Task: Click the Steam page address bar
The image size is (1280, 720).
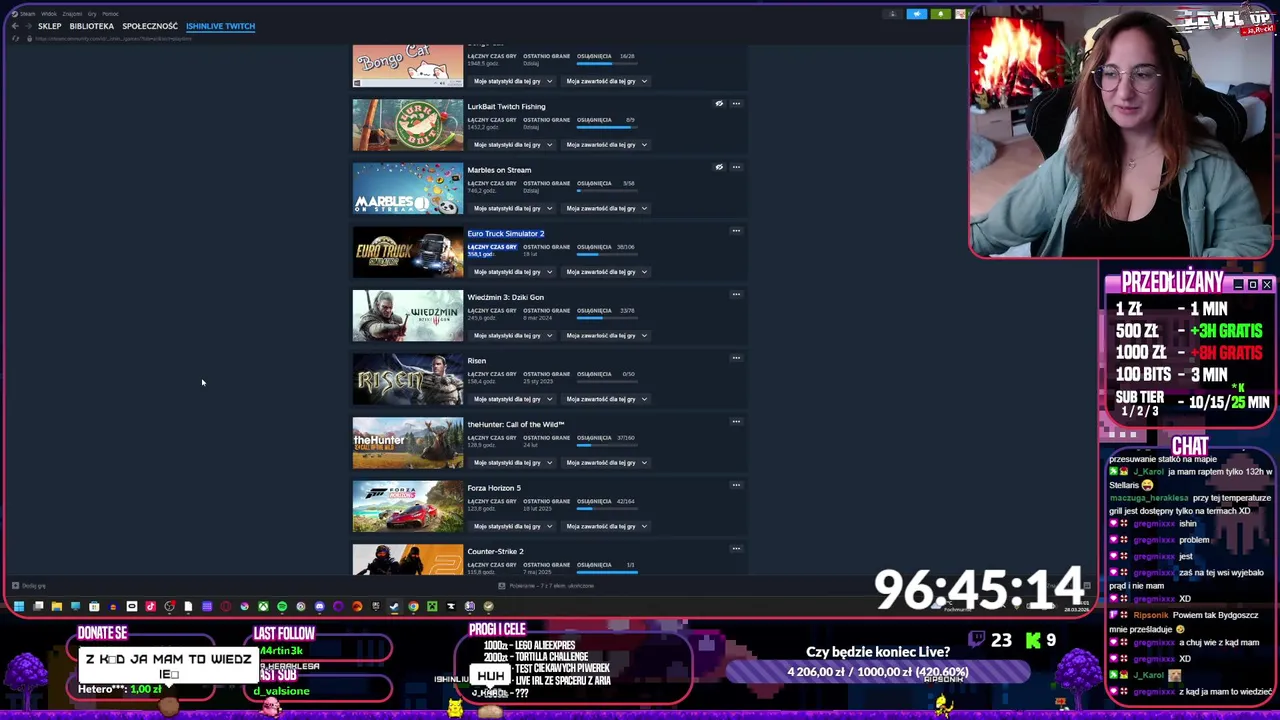Action: point(113,39)
